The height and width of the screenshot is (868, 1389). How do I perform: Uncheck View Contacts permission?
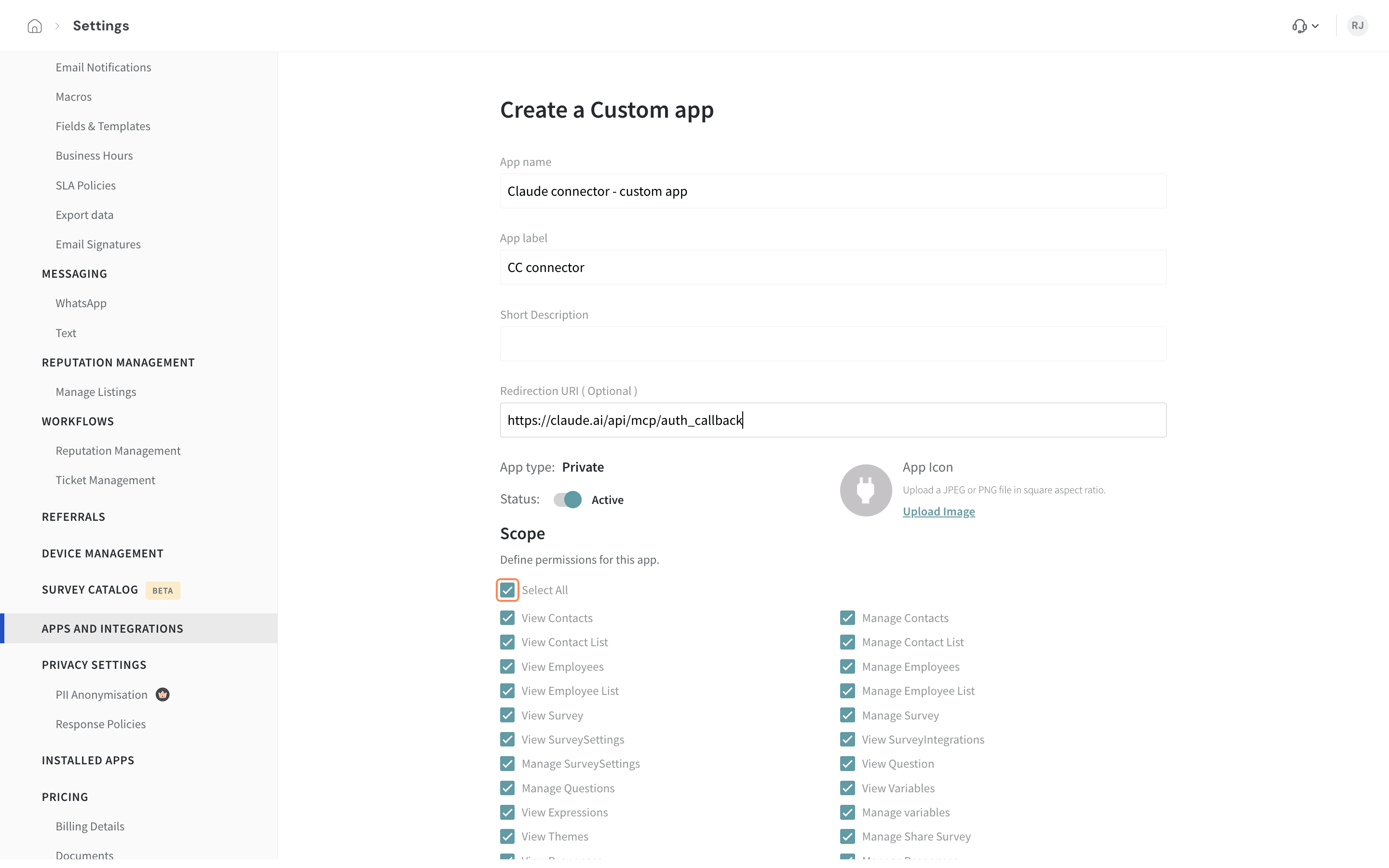[507, 618]
